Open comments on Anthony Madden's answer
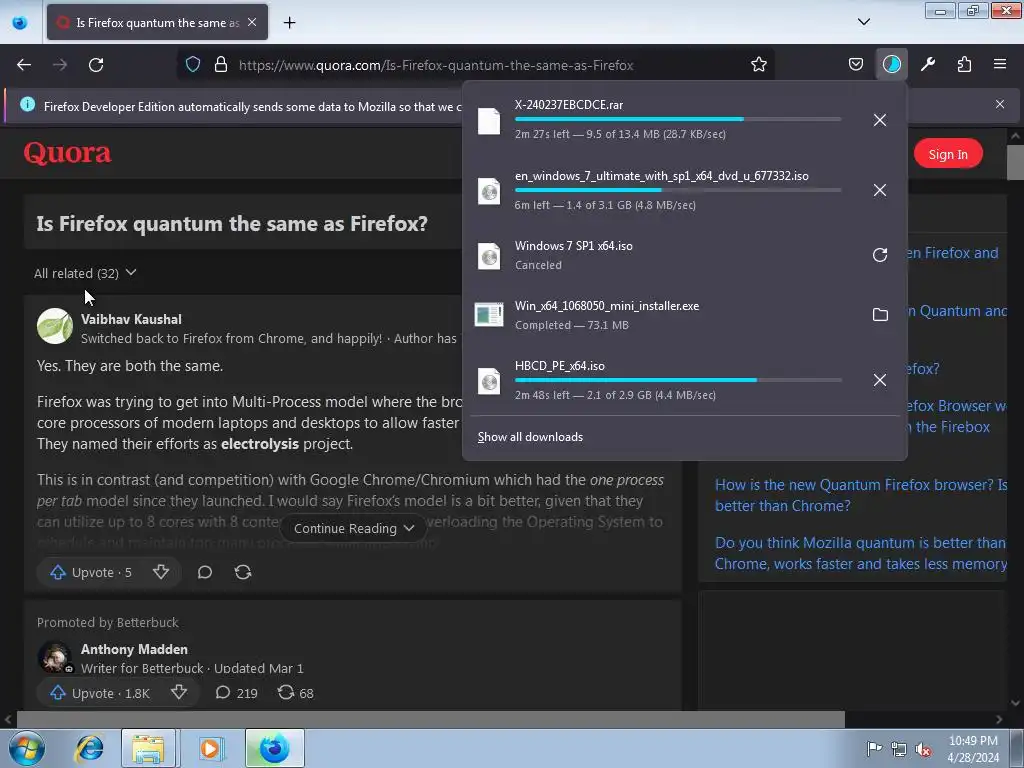Viewport: 1024px width, 768px height. point(236,692)
